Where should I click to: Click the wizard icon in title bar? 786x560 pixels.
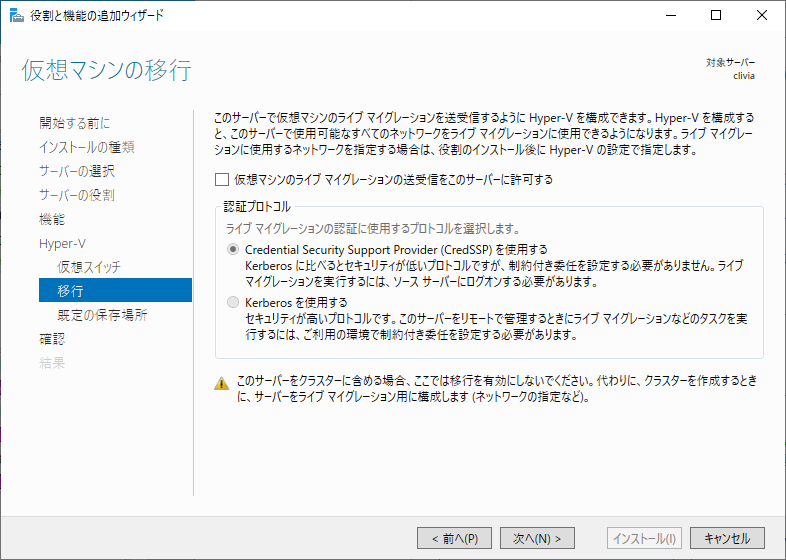(x=17, y=15)
